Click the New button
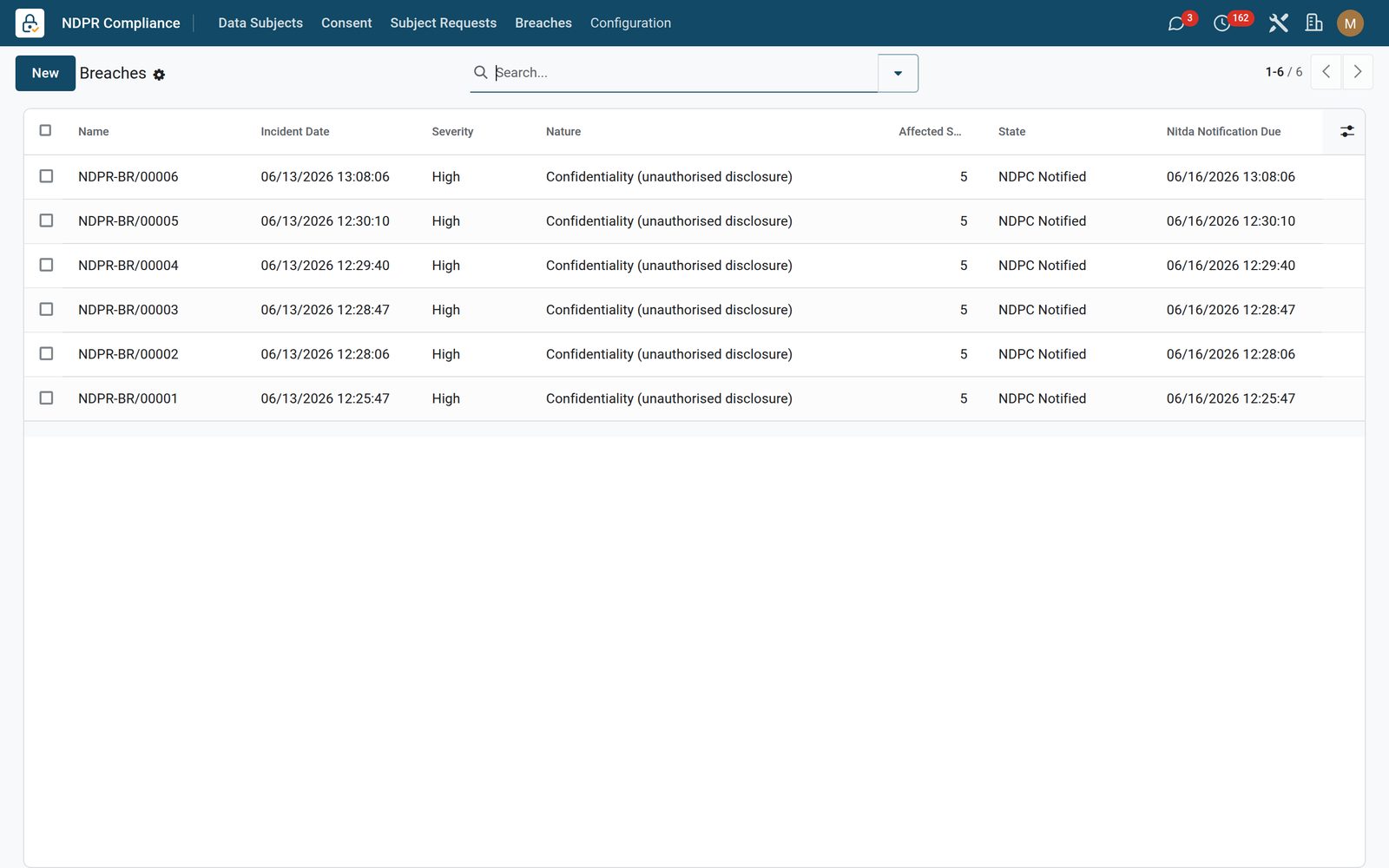The width and height of the screenshot is (1389, 868). point(45,73)
